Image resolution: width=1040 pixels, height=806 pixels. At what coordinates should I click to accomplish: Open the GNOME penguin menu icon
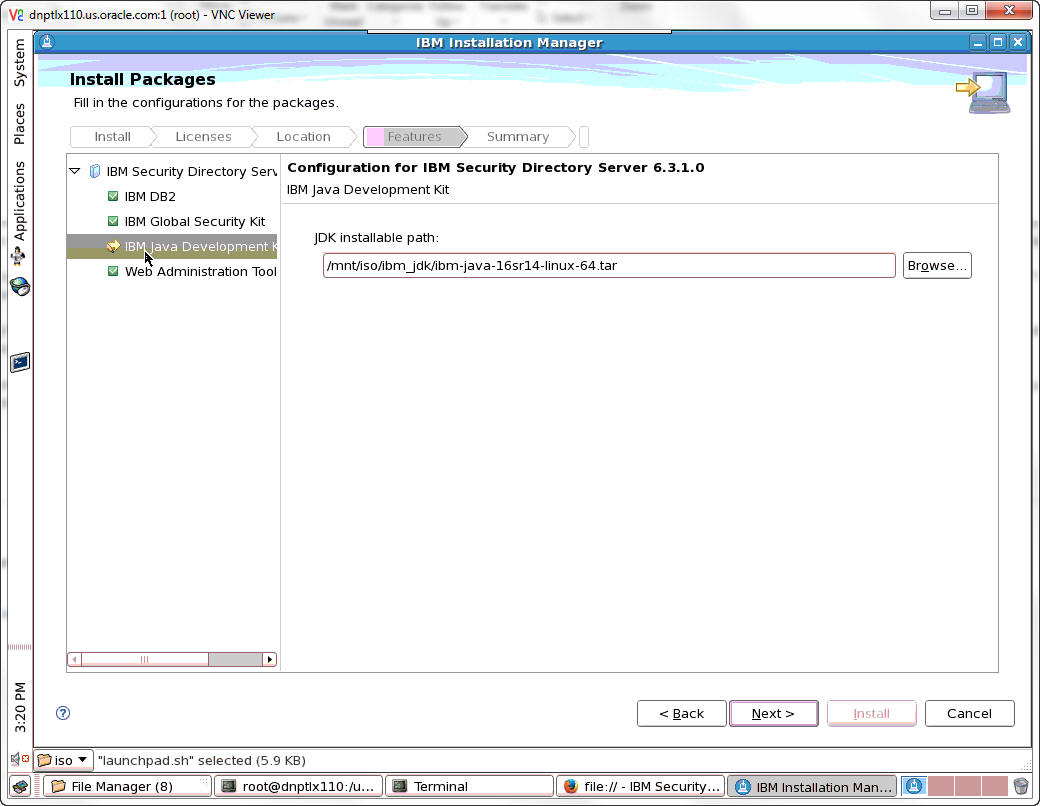pos(18,256)
